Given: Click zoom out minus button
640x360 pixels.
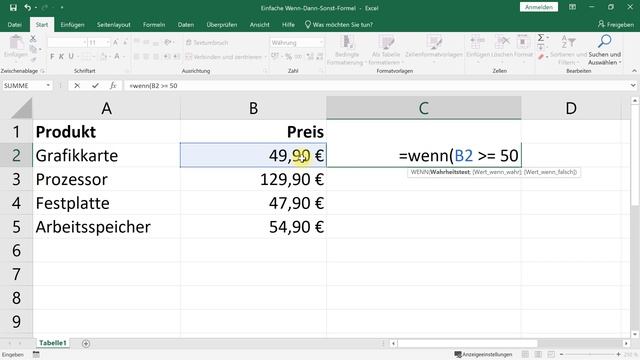Looking at the screenshot, I should [x=562, y=354].
